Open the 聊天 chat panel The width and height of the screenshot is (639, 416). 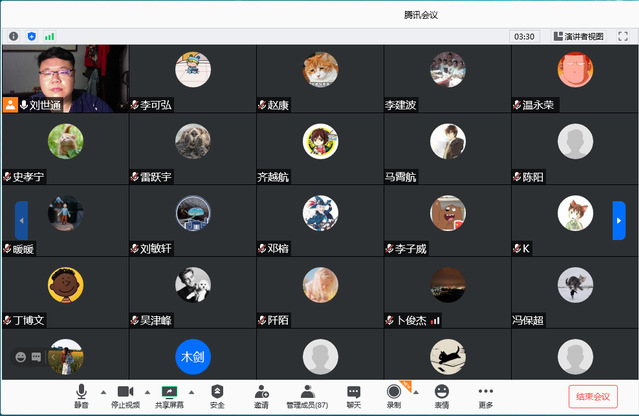pos(353,396)
